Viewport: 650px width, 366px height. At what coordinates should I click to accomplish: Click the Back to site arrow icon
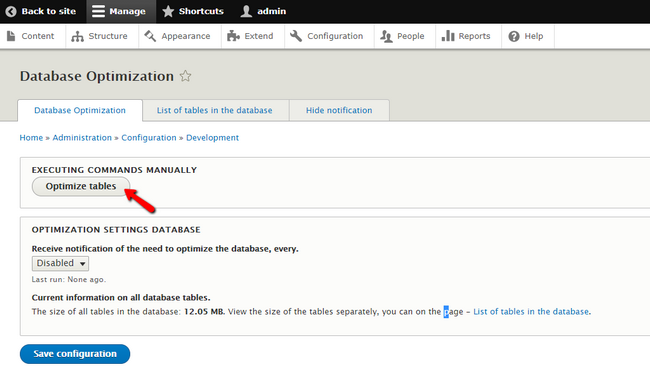coord(11,11)
